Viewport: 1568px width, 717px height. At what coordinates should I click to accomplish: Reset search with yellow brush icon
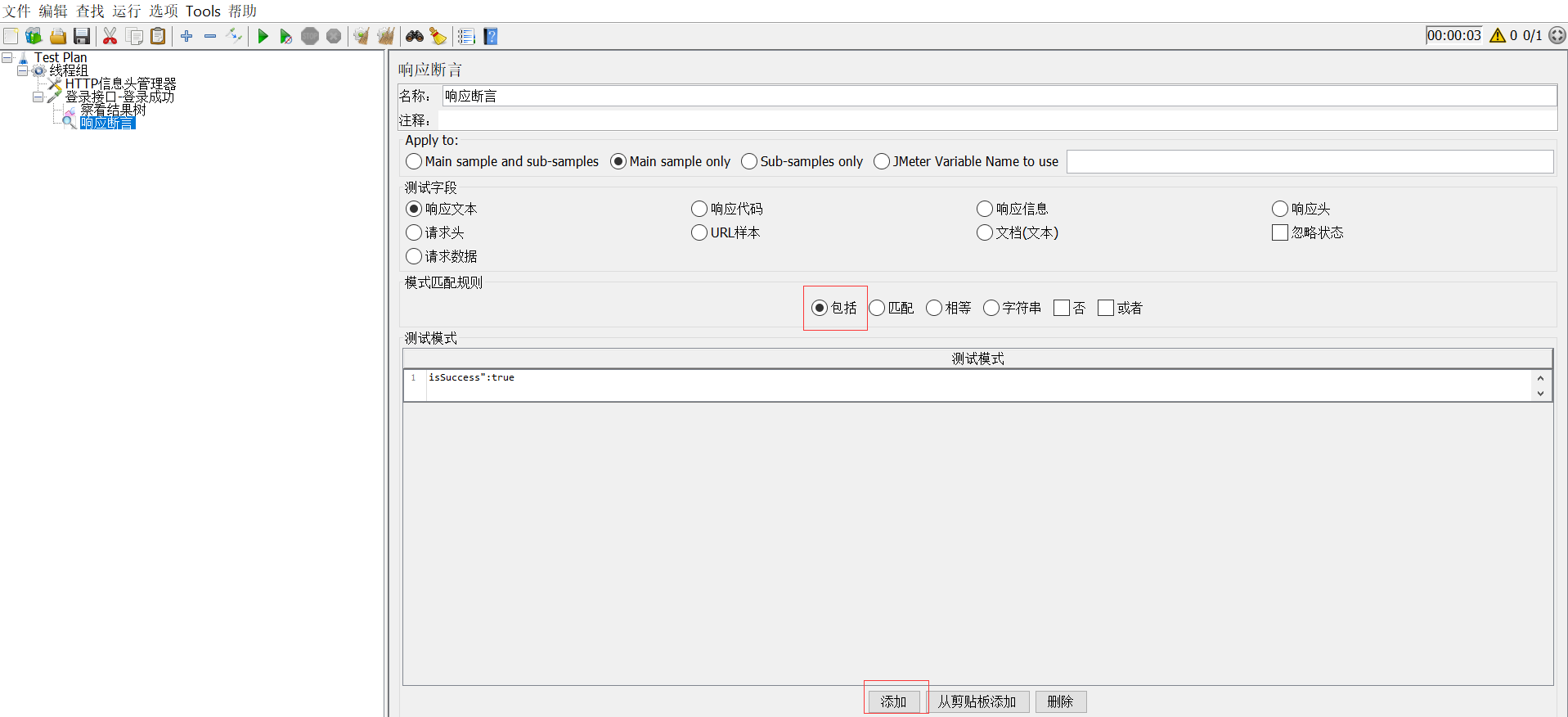(438, 36)
